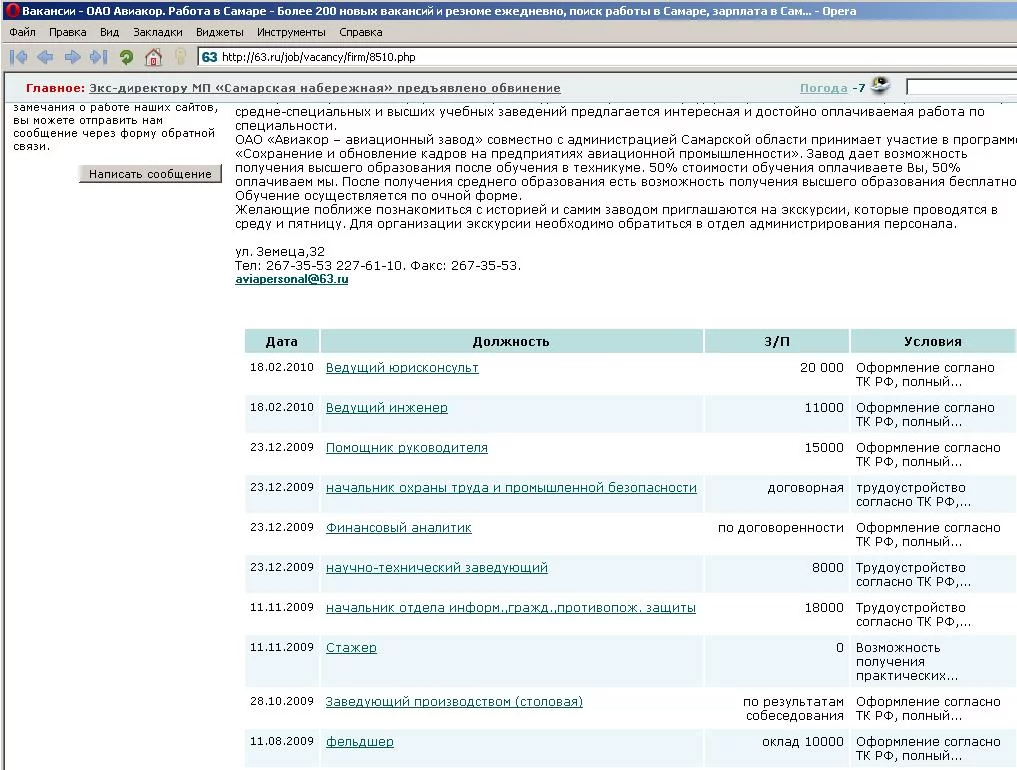Open the Закладки menu

pyautogui.click(x=157, y=32)
